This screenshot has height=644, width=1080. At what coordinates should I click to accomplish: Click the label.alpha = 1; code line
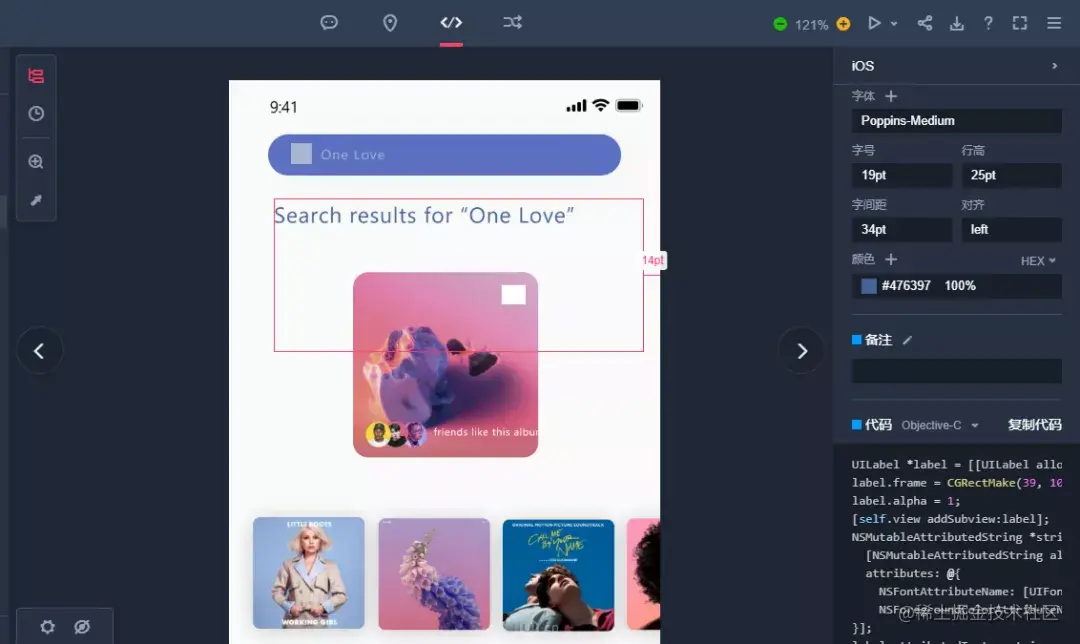click(x=906, y=501)
